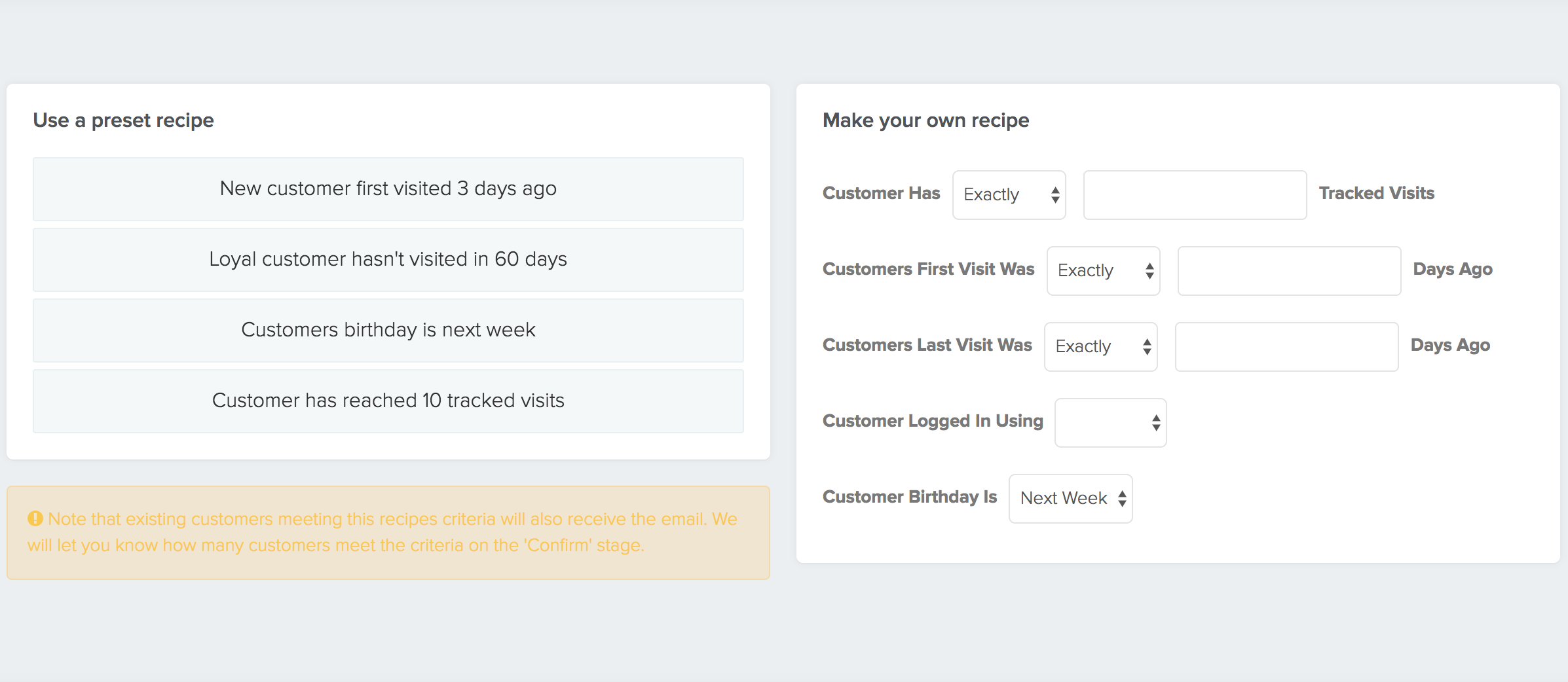This screenshot has width=1568, height=682.
Task: Open the Customer Logged In Using dropdown
Action: [1110, 422]
